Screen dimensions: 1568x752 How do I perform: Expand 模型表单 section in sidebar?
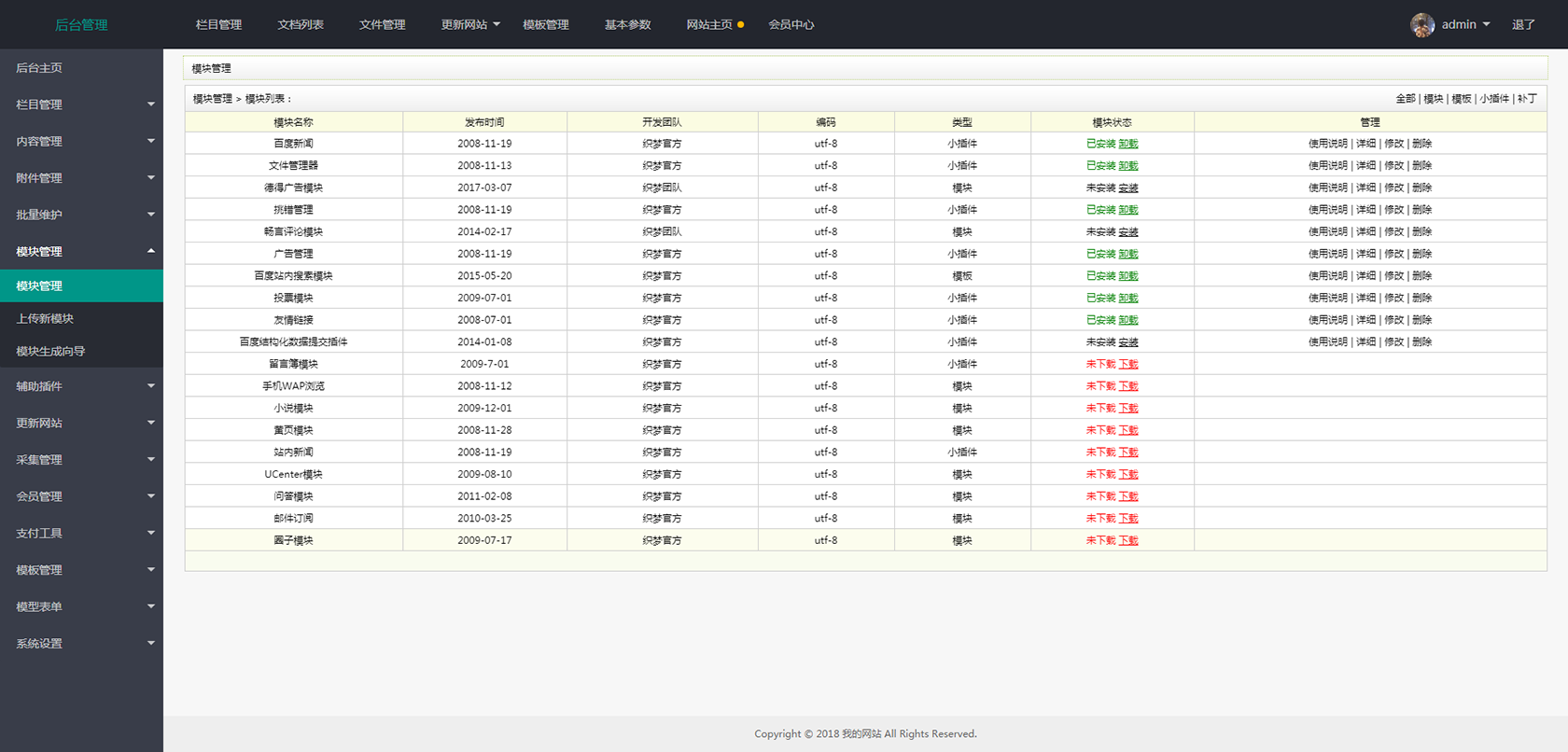click(x=81, y=606)
